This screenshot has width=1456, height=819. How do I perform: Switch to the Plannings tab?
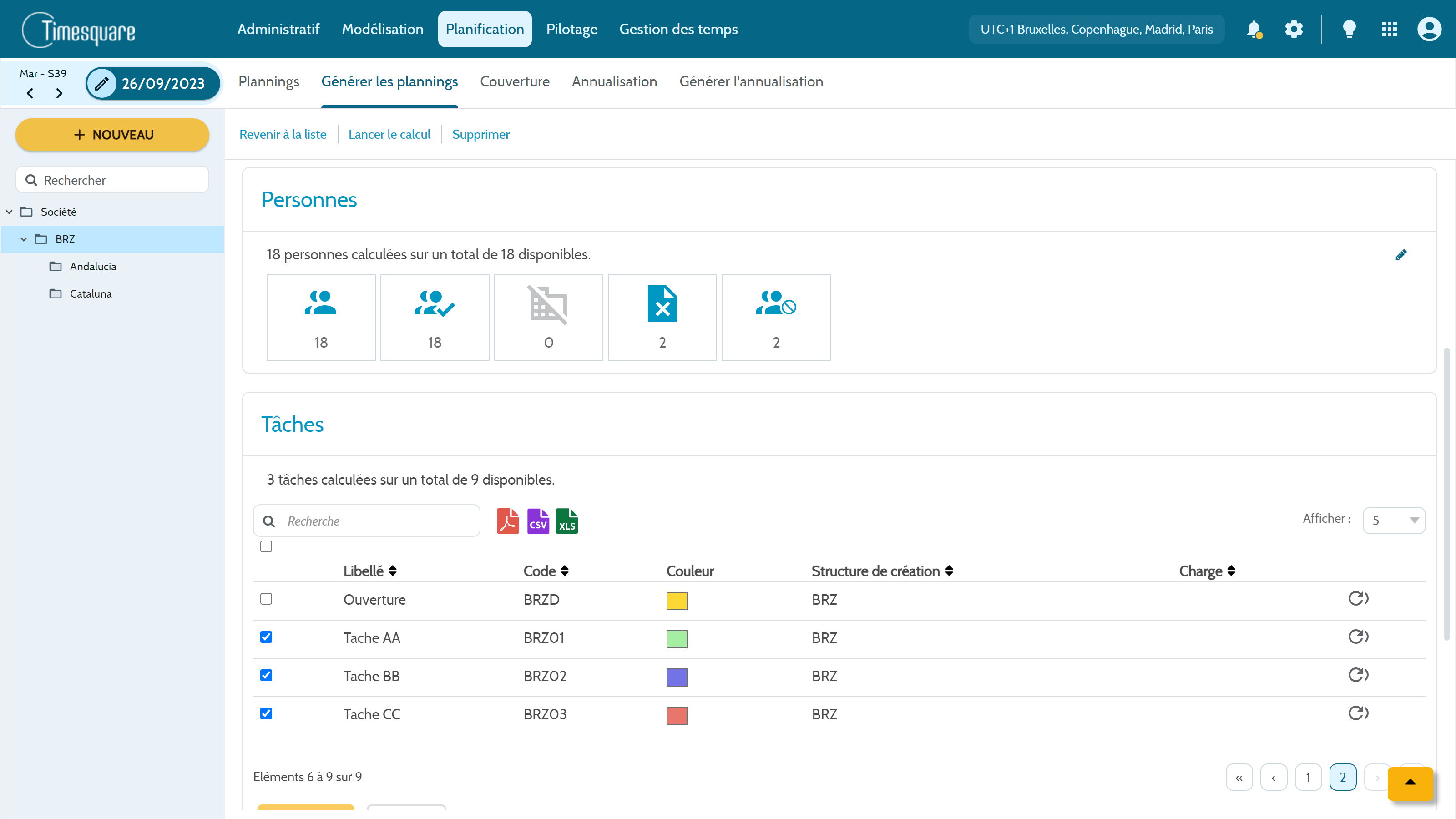(x=269, y=82)
